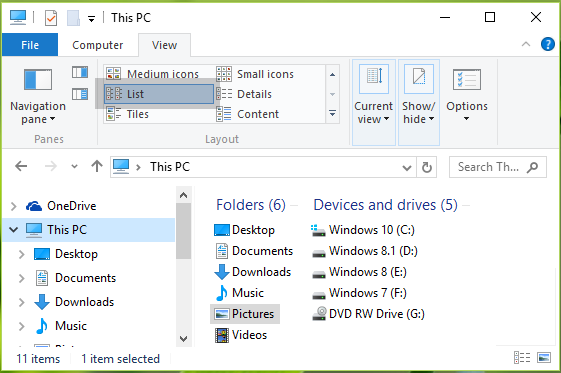Collapse the This PC tree node
This screenshot has height=373, width=561.
click(14, 230)
